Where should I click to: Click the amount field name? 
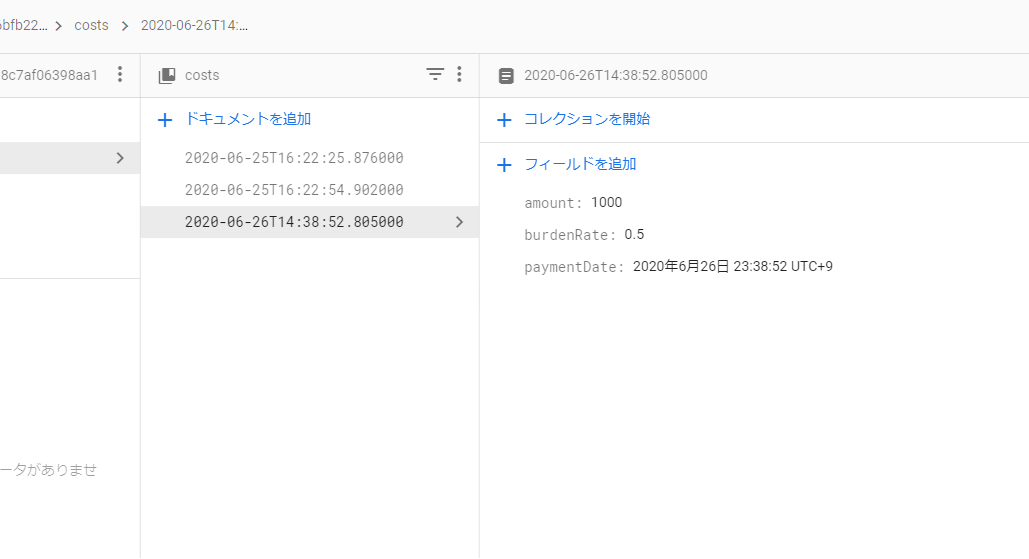(553, 203)
